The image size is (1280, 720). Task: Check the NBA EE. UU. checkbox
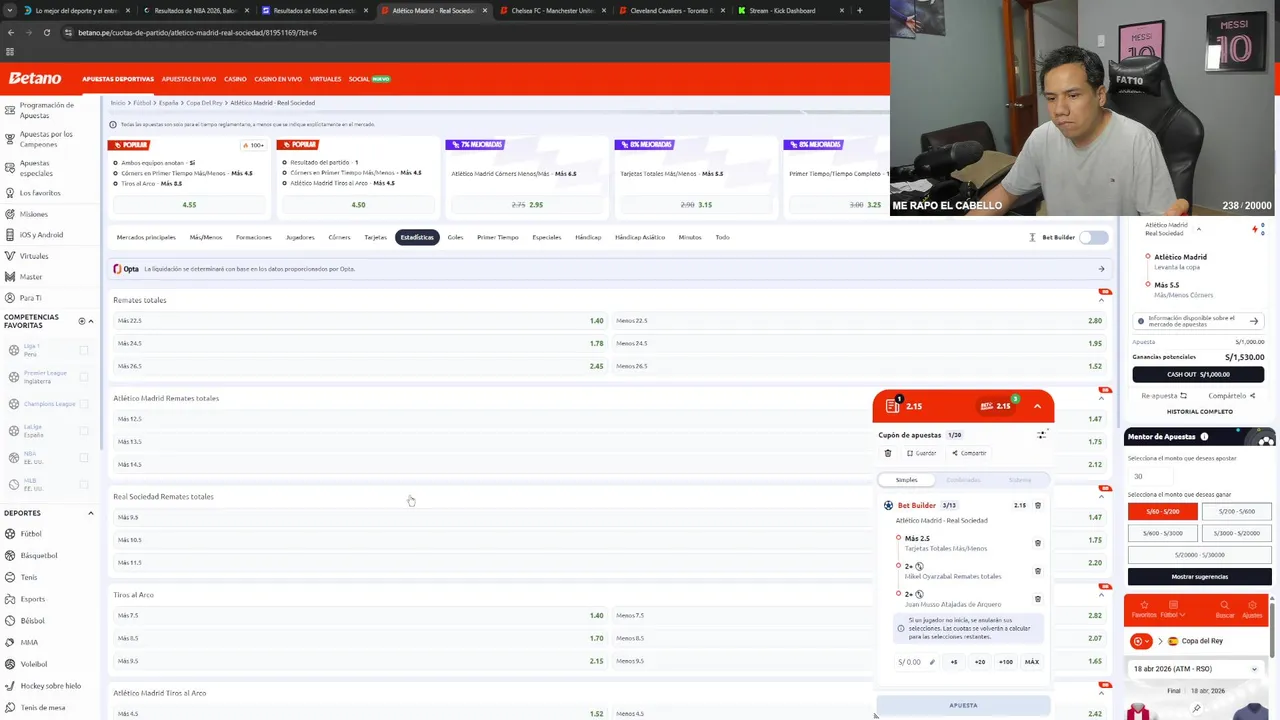click(x=84, y=458)
